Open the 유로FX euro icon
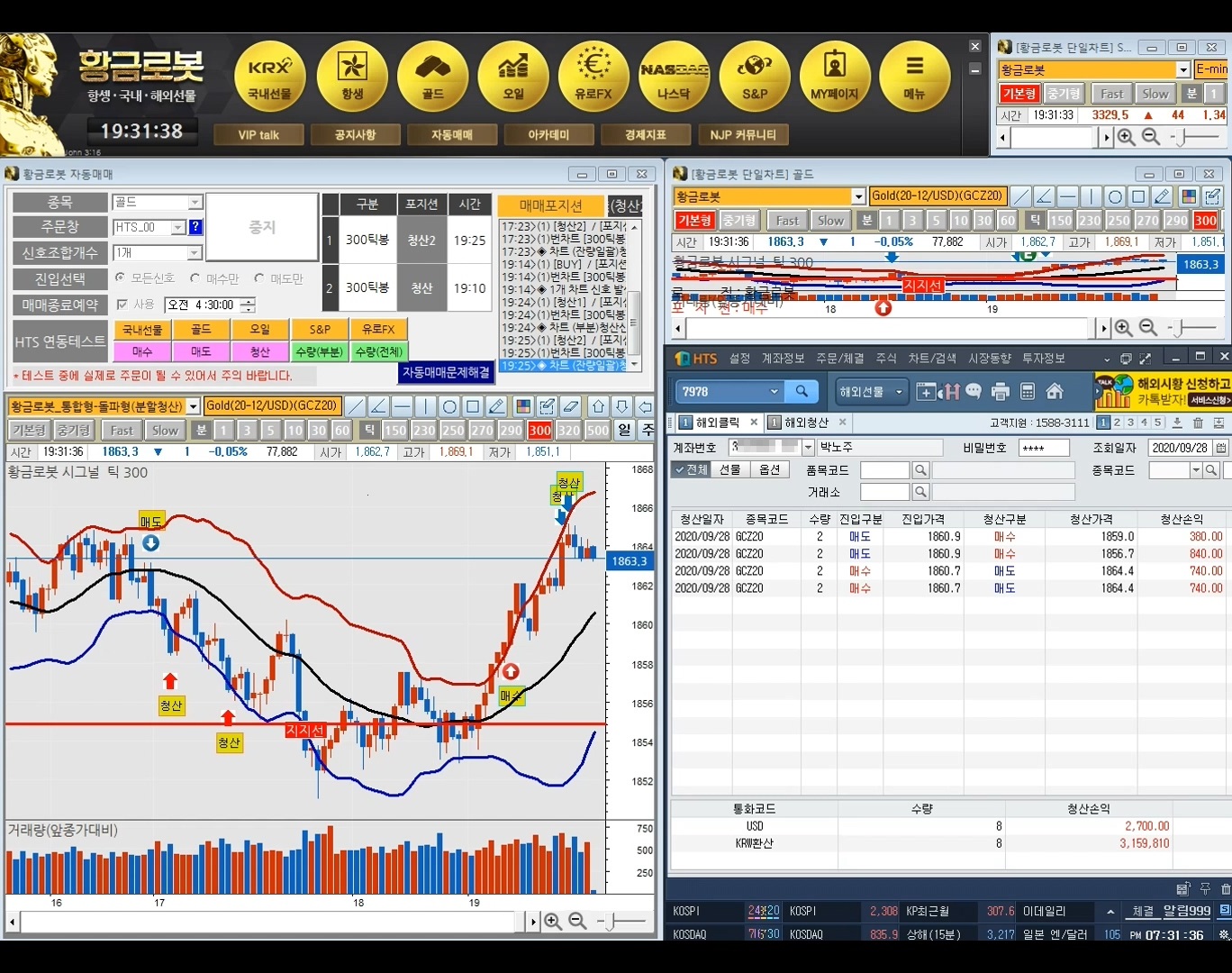 point(593,77)
